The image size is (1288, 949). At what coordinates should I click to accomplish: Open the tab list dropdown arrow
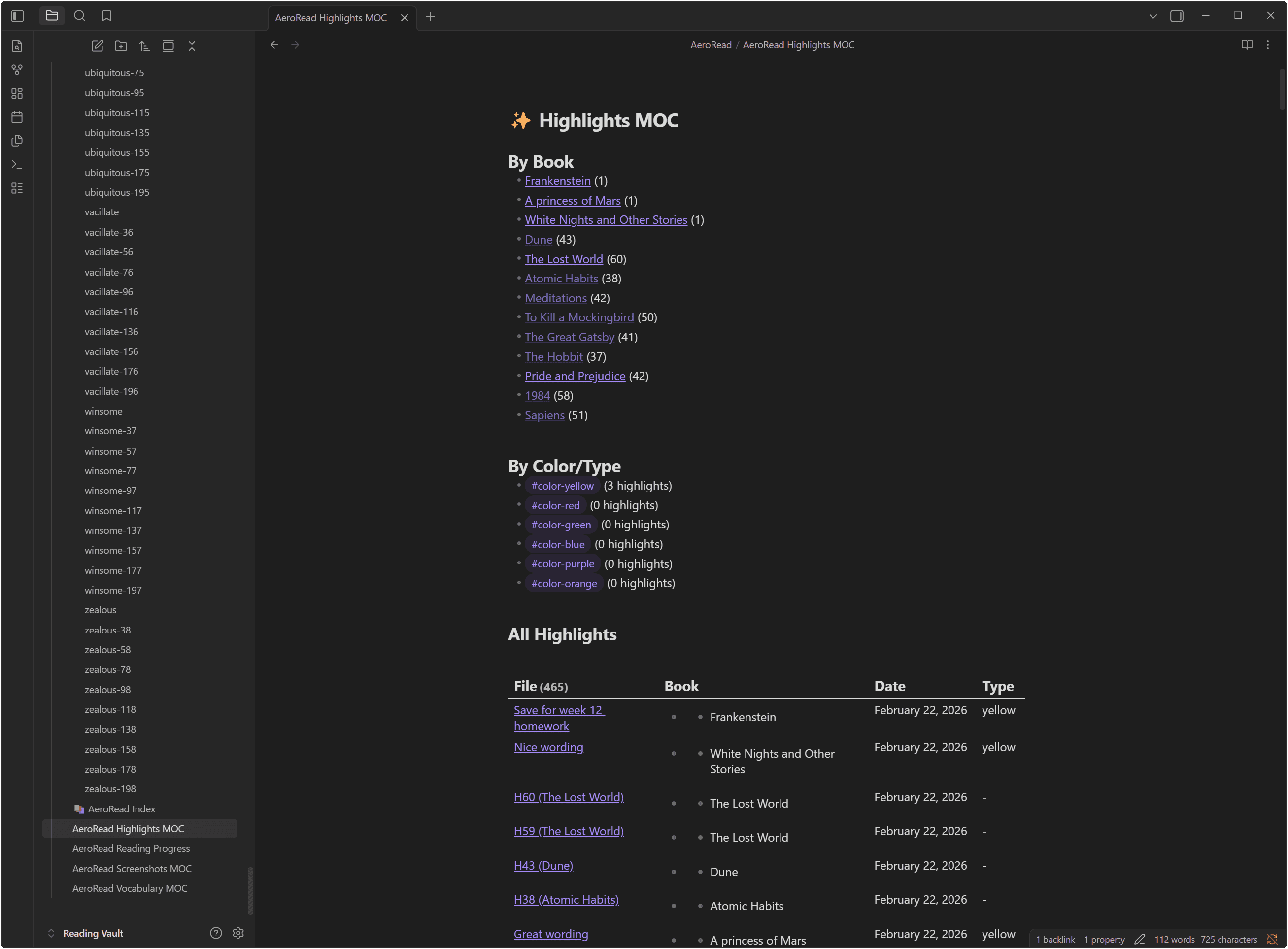pos(1152,16)
